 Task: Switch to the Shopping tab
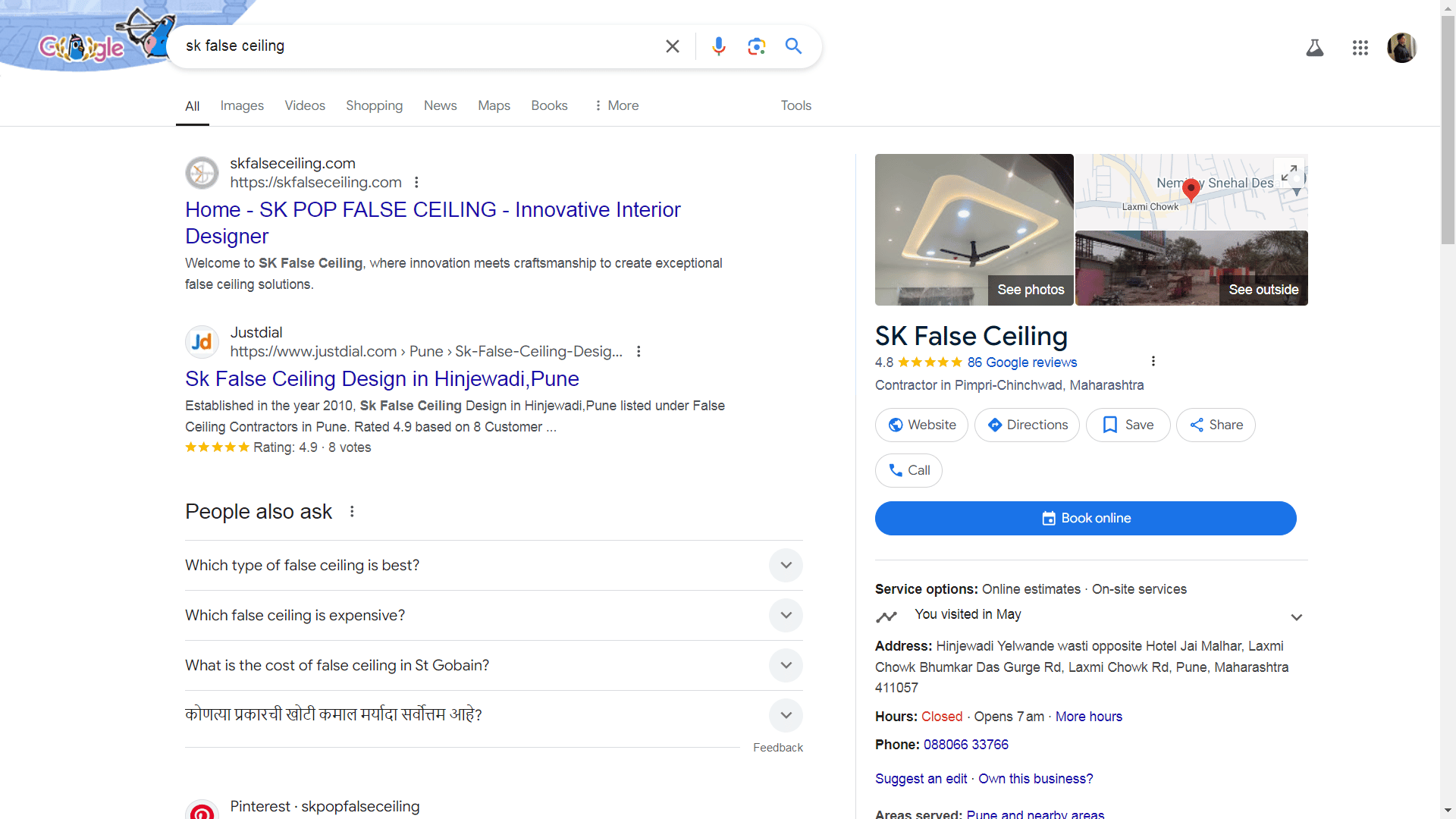[374, 105]
